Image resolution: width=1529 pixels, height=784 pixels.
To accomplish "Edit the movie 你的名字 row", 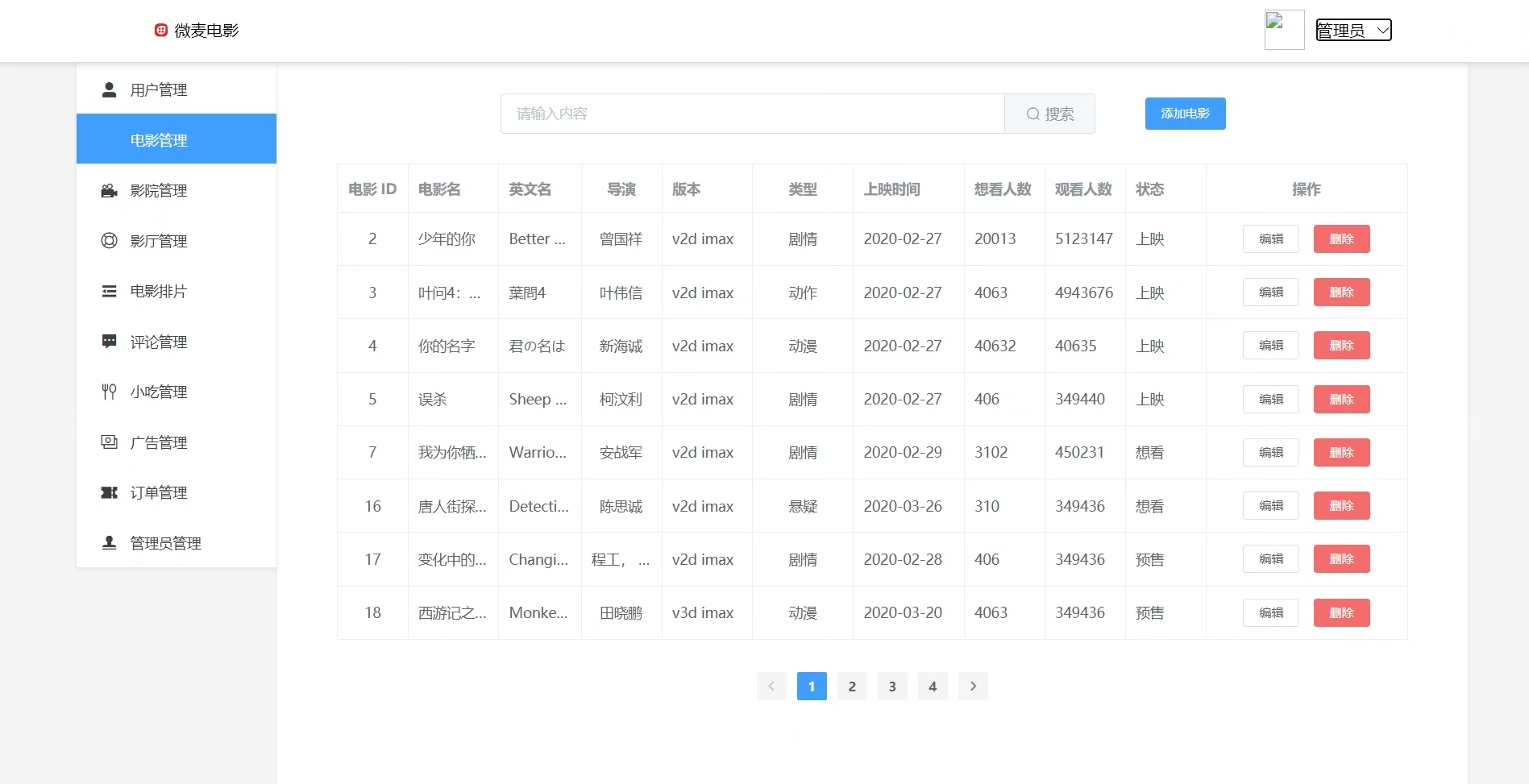I will [x=1270, y=346].
